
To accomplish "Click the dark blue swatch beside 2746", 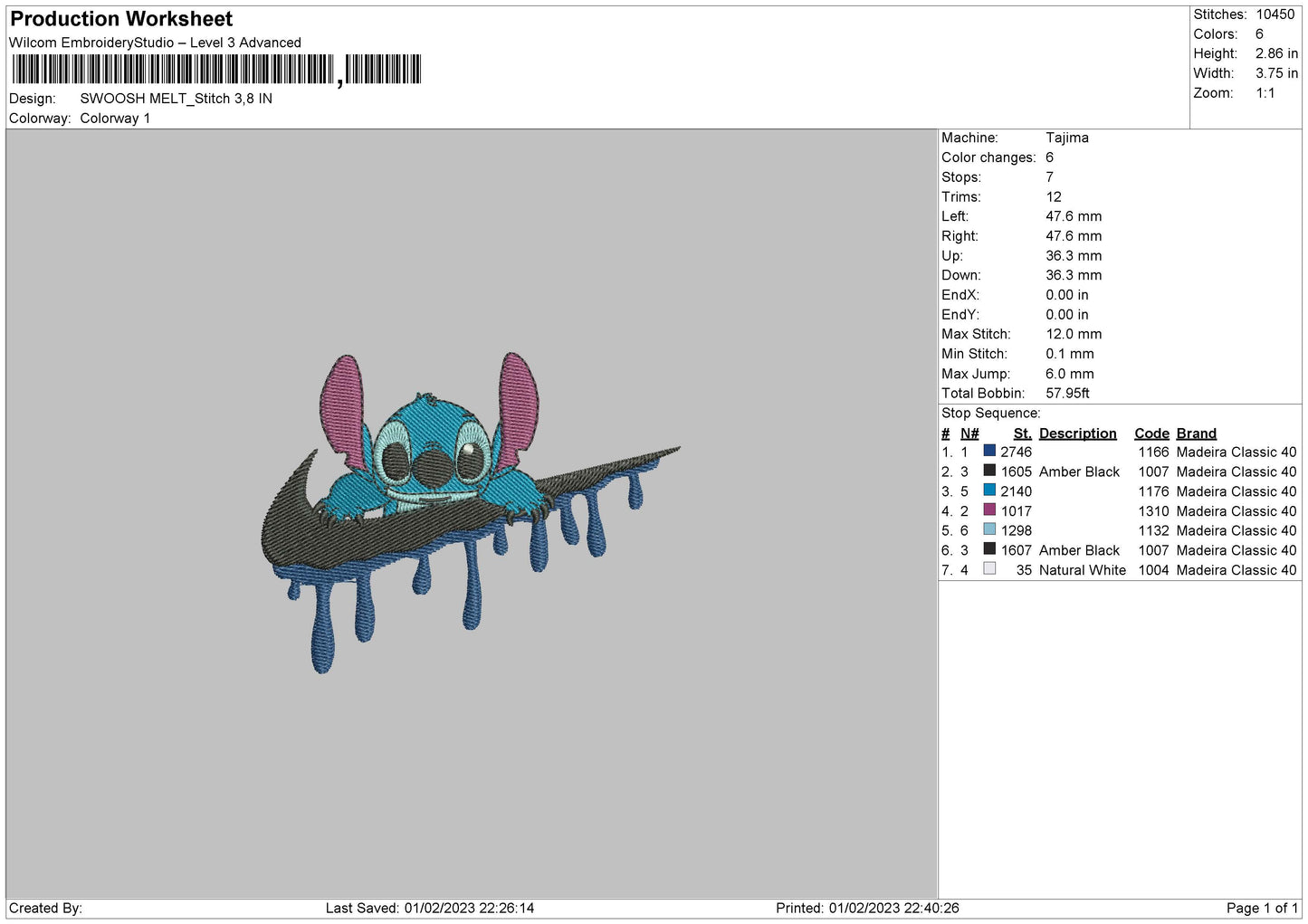I will point(989,451).
